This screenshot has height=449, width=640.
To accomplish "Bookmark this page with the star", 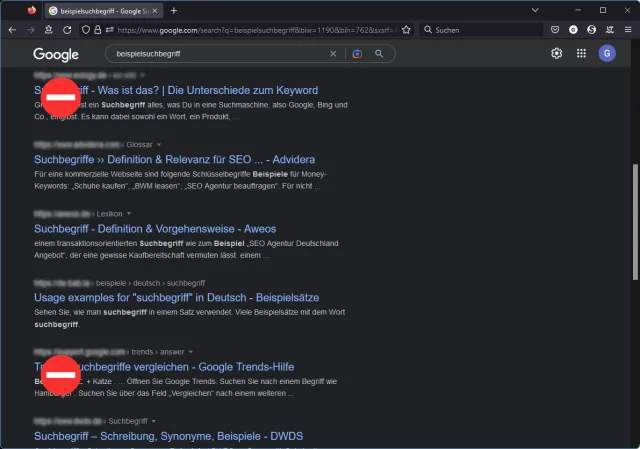I will [x=406, y=30].
